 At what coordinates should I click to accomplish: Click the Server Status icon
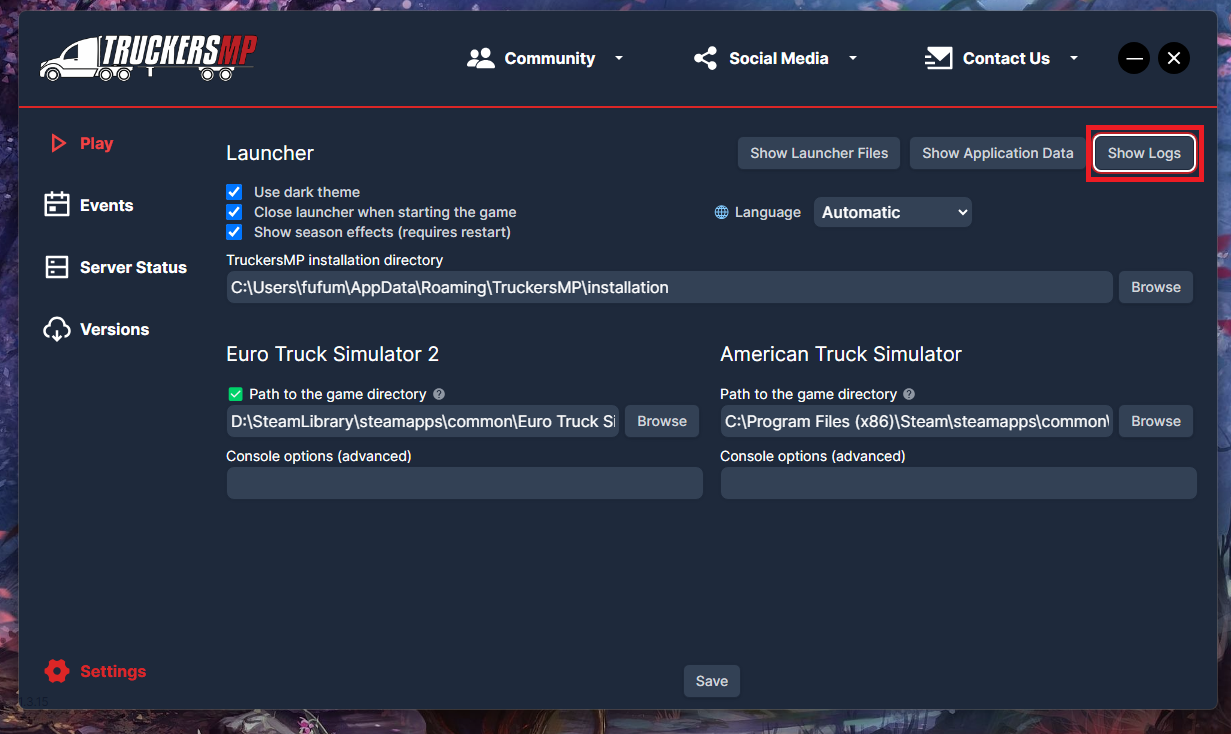(x=57, y=267)
